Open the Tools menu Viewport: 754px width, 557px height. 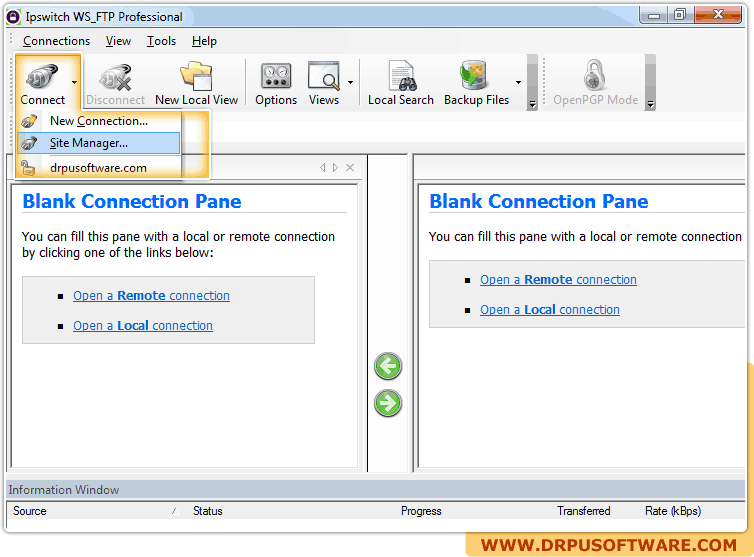[x=162, y=41]
